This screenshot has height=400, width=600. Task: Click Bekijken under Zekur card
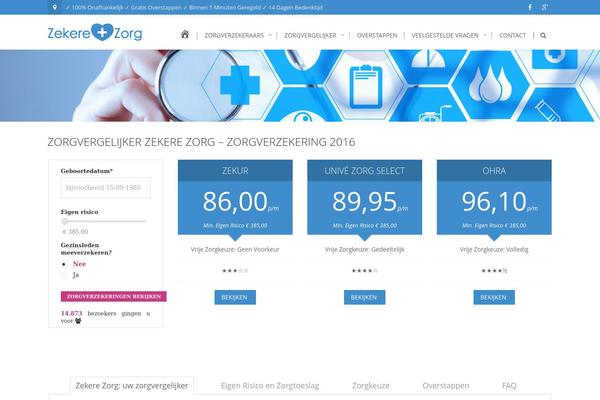(235, 297)
